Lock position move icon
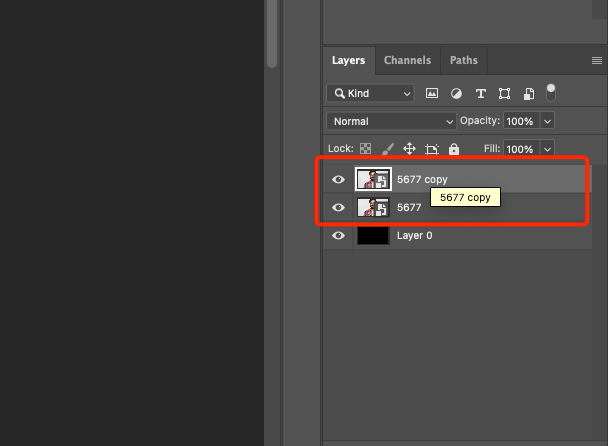The image size is (608, 446). tap(409, 149)
